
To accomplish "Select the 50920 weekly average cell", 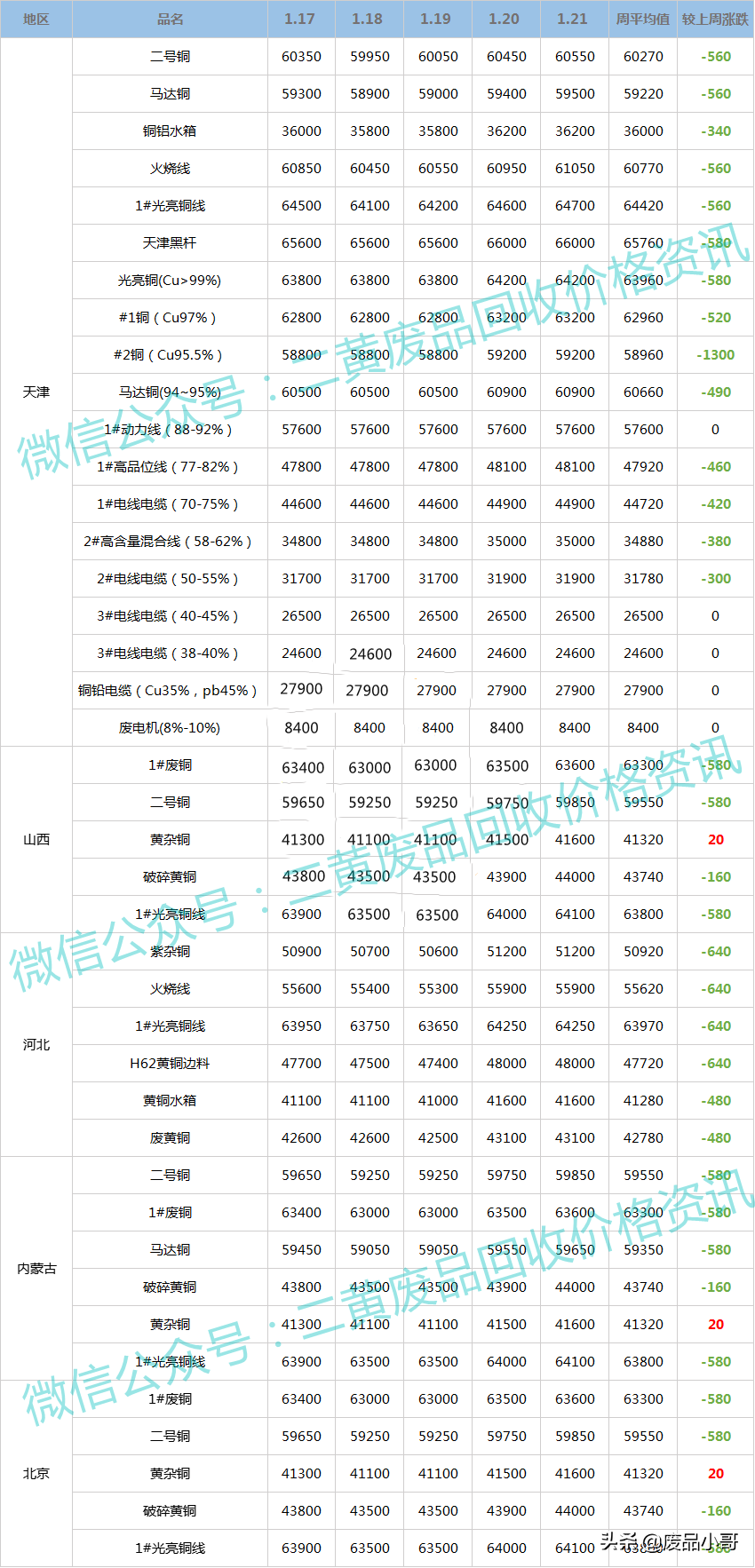I will point(643,951).
